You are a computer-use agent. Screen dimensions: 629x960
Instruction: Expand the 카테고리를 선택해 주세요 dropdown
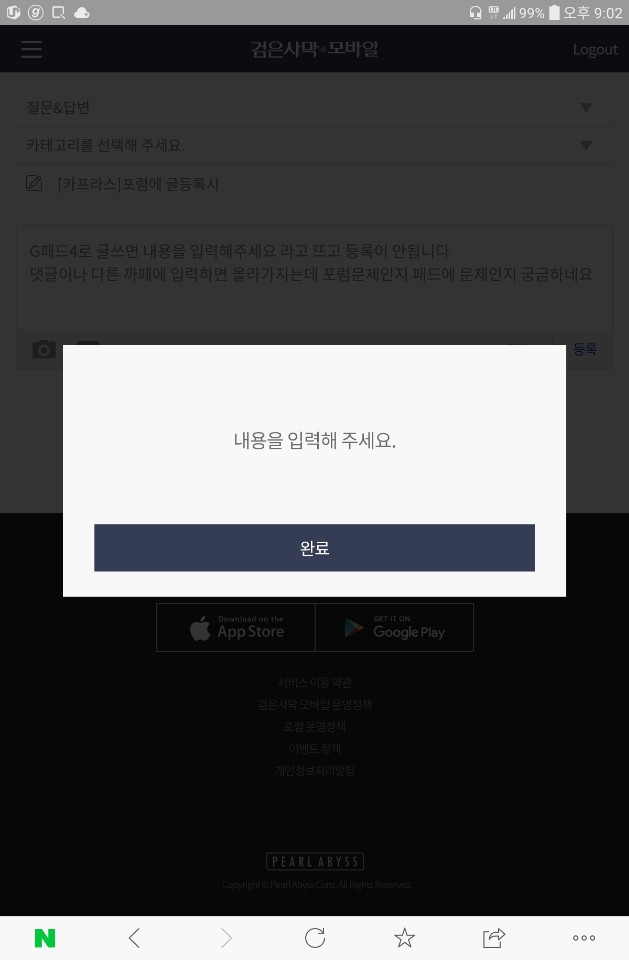click(315, 145)
